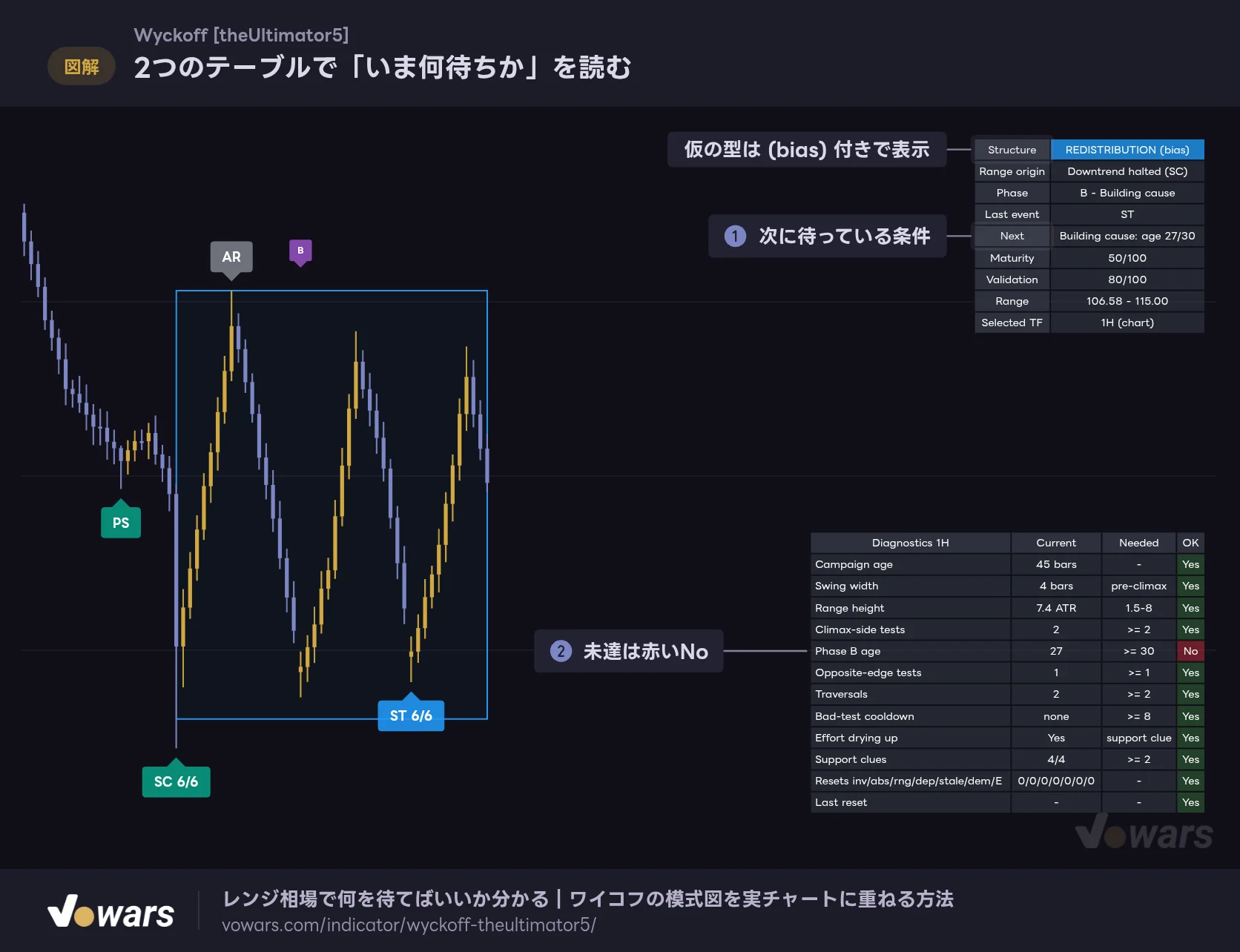Click the Range 106.58 - 115.00 value
This screenshot has height=952, width=1240.
point(1127,301)
